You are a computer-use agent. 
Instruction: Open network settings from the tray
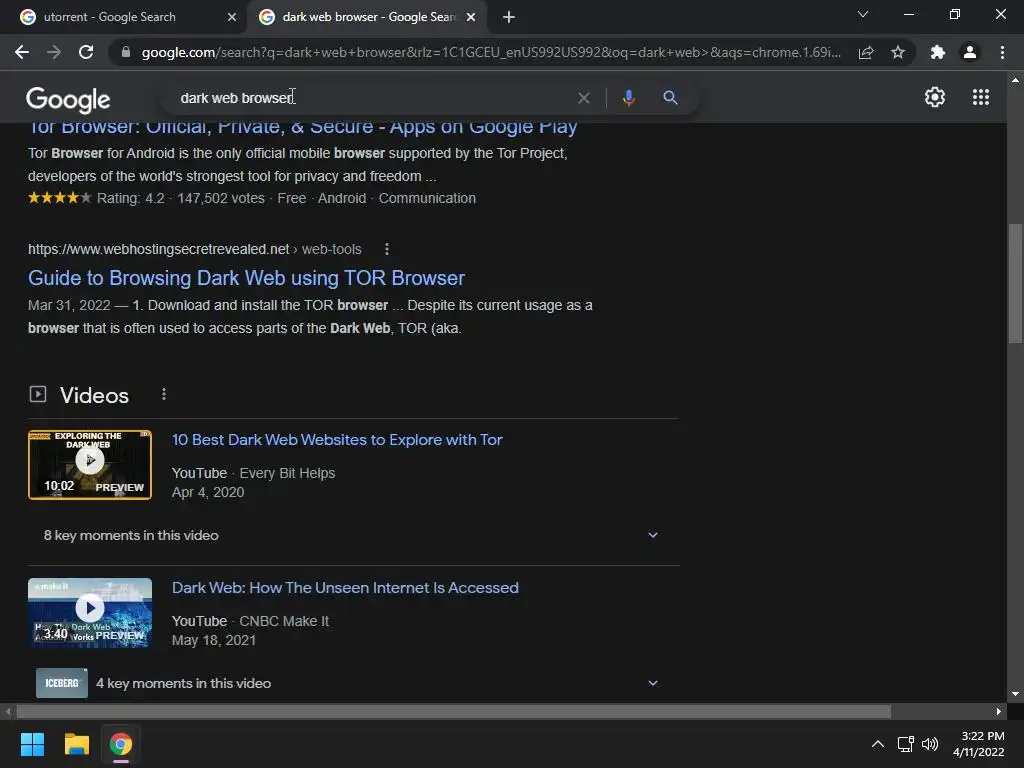(x=905, y=744)
